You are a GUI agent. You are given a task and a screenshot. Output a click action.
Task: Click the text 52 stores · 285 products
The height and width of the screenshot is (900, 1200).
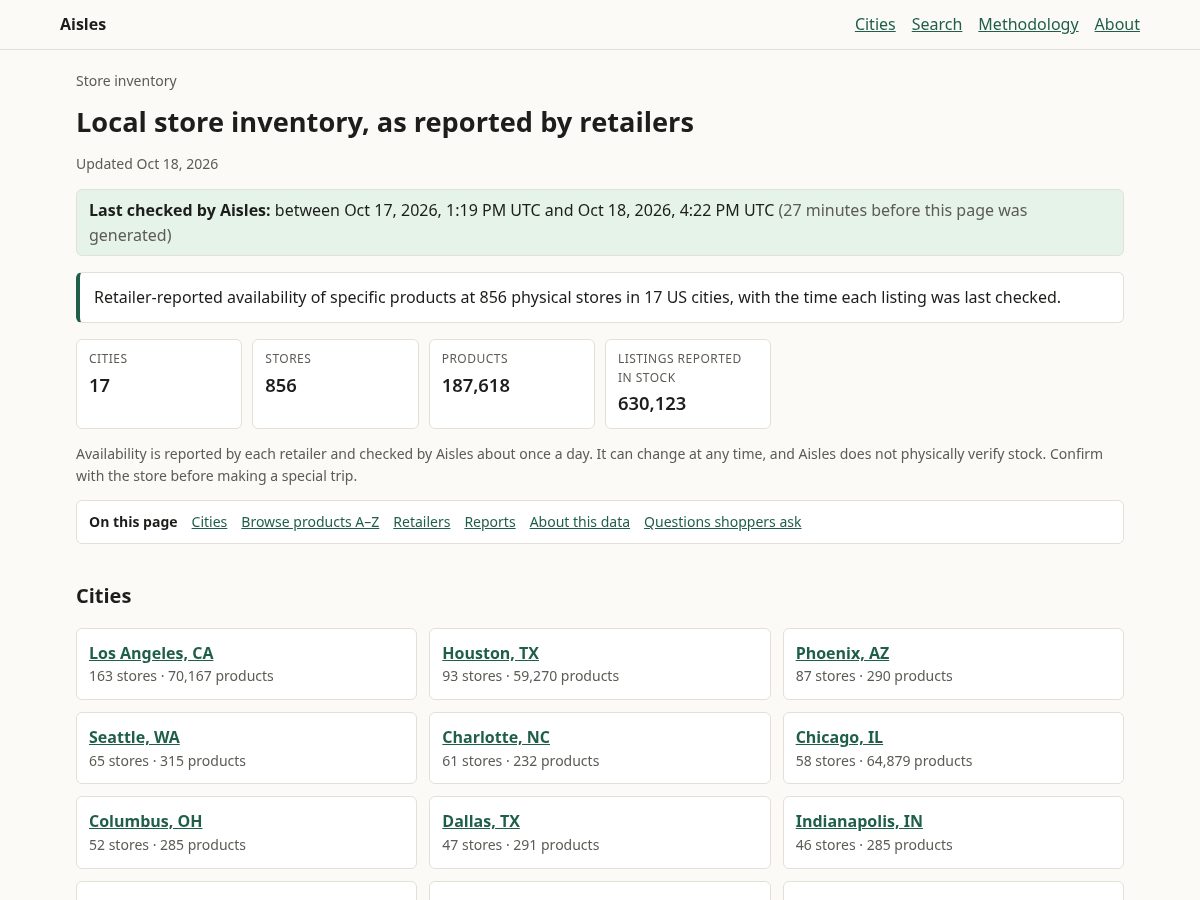point(167,845)
